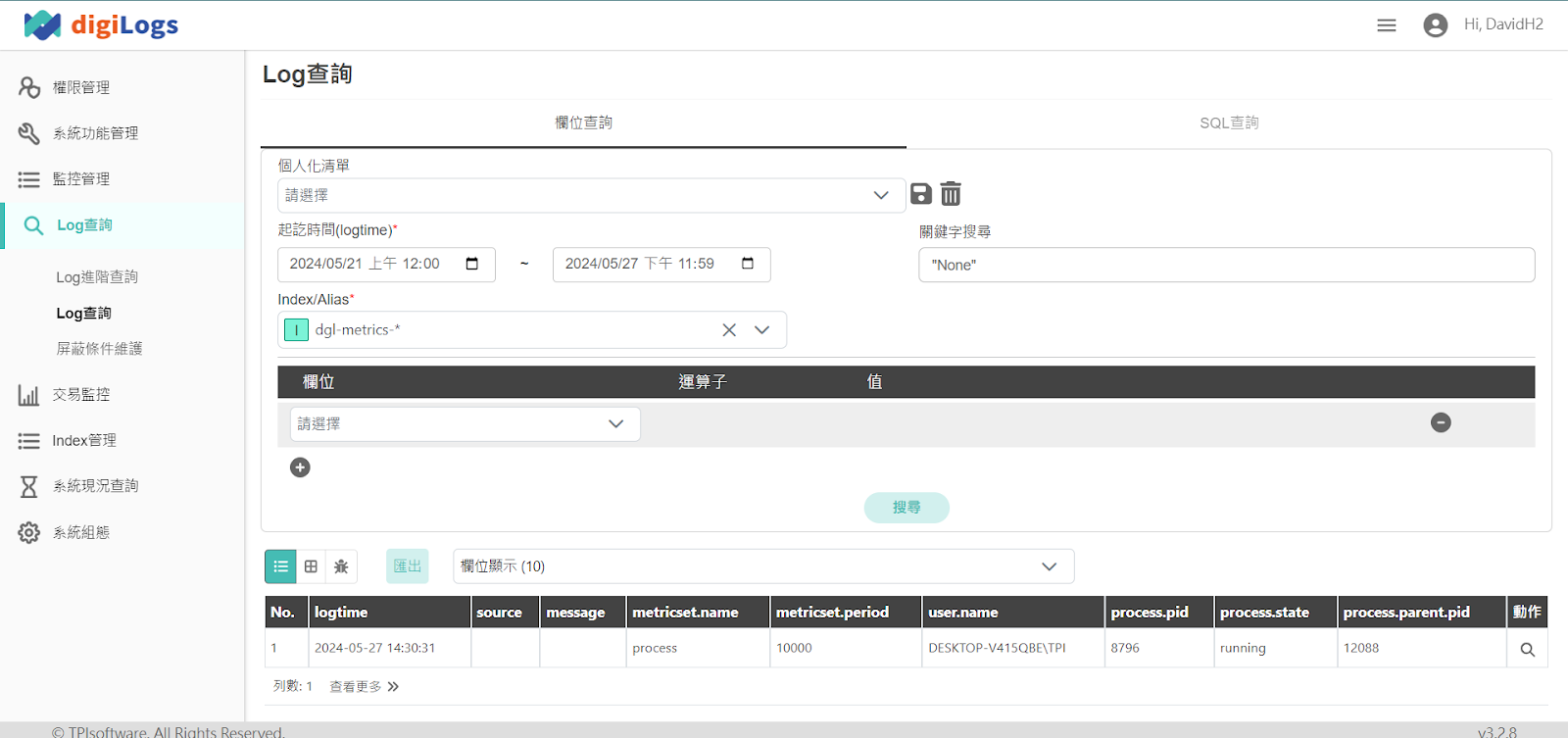Remove the field condition row
This screenshot has height=738, width=1568.
coord(1441,422)
